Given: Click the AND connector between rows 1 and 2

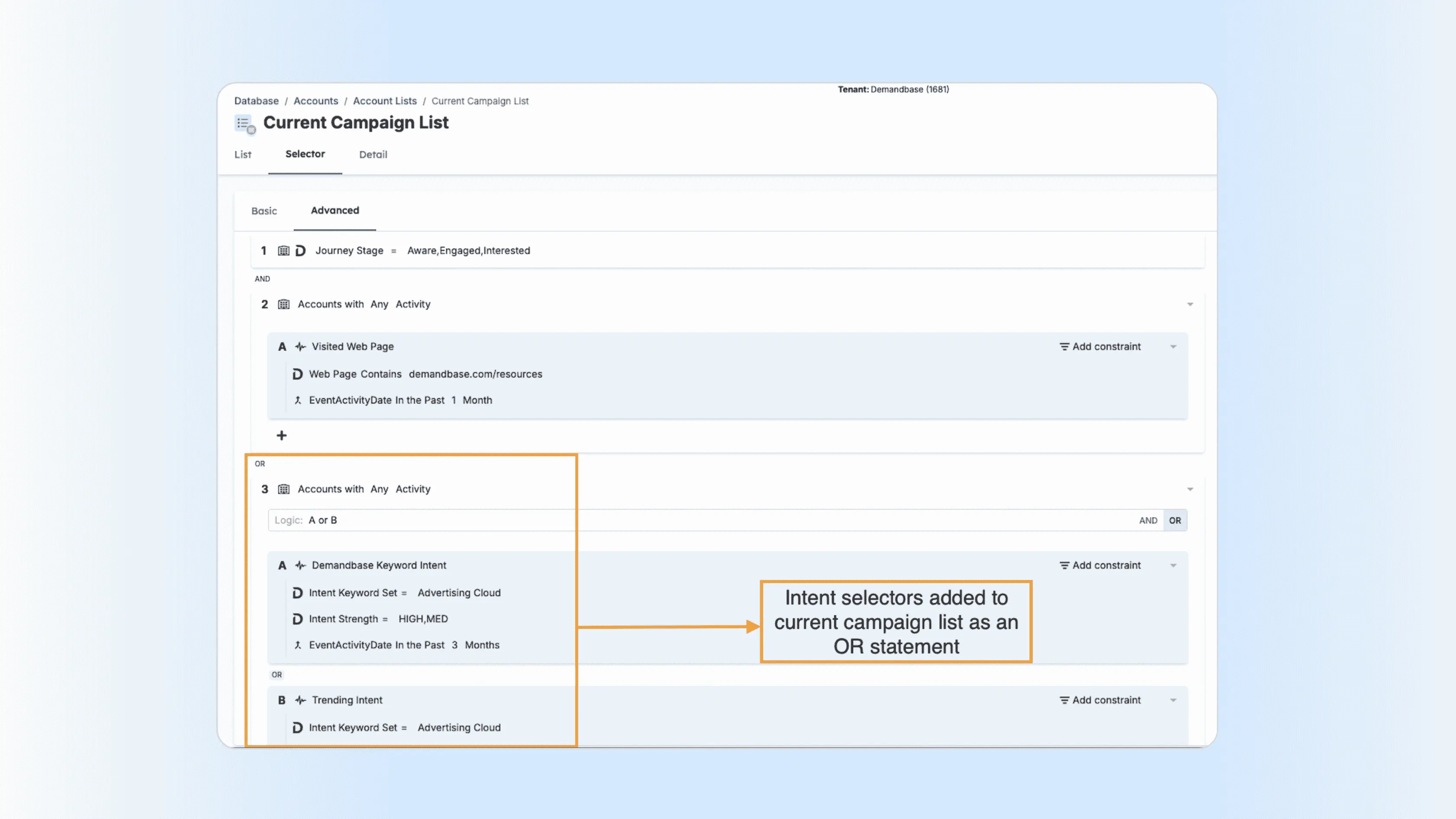Looking at the screenshot, I should coord(262,279).
